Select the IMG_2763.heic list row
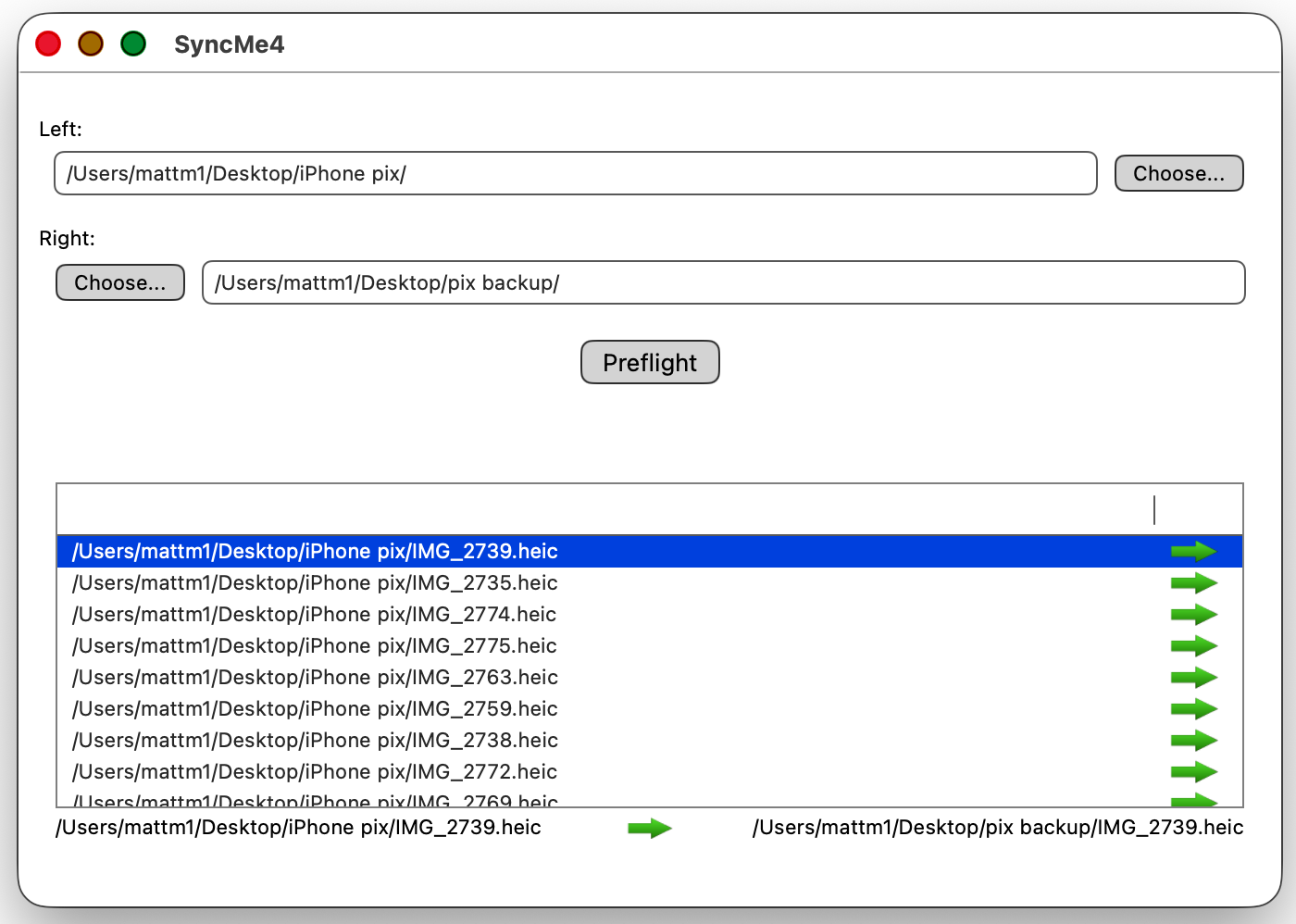Screen dimensions: 1296x924 coord(315,678)
